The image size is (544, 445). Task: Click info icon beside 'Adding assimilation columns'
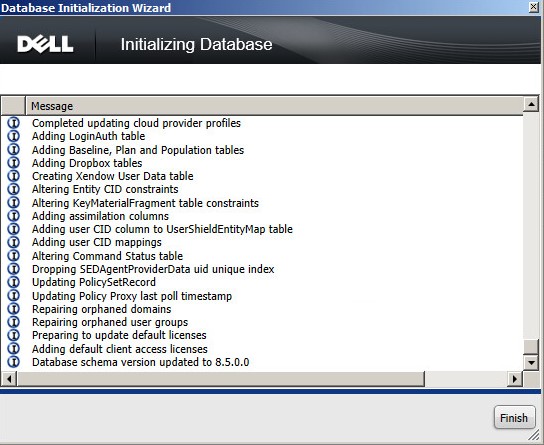tap(14, 216)
